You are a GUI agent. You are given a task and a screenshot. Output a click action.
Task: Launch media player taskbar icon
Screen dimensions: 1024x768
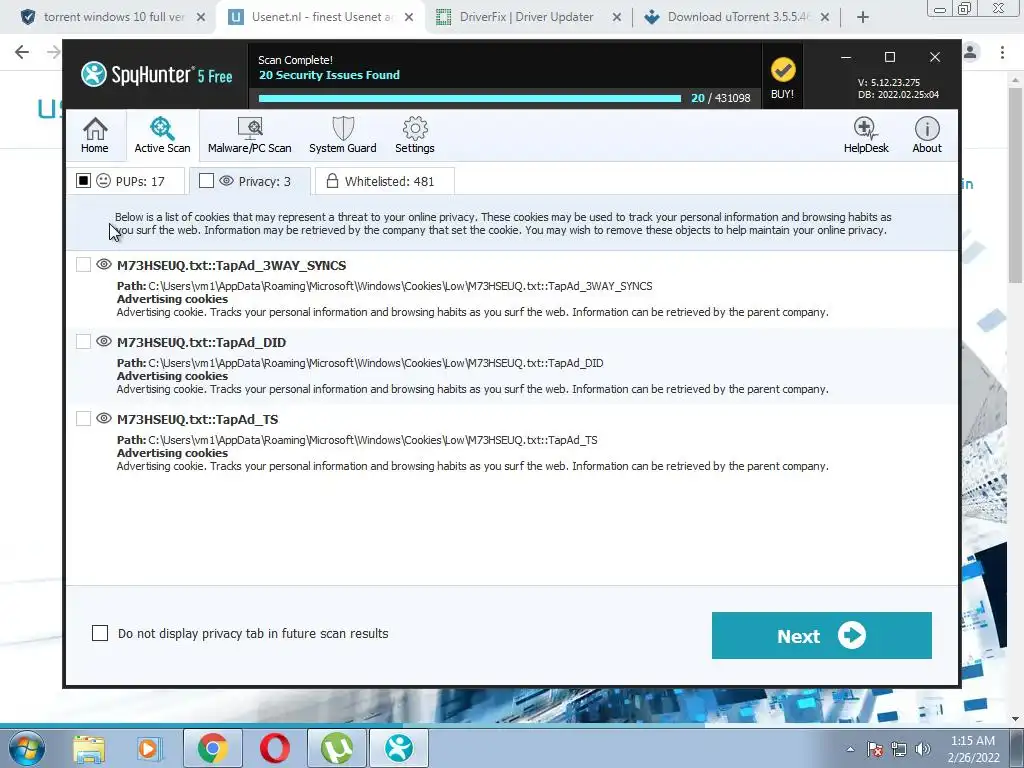149,749
